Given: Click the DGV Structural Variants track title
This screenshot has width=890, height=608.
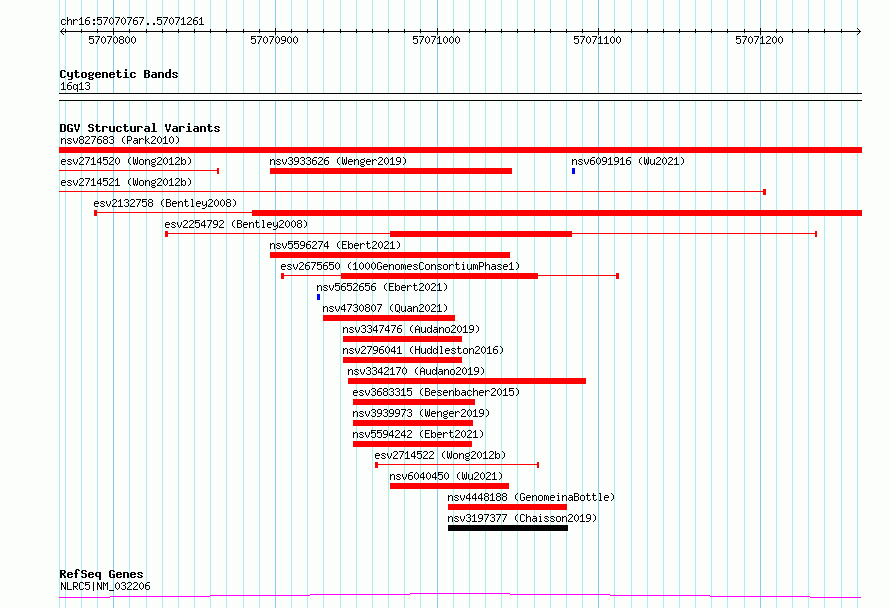Looking at the screenshot, I should (140, 128).
